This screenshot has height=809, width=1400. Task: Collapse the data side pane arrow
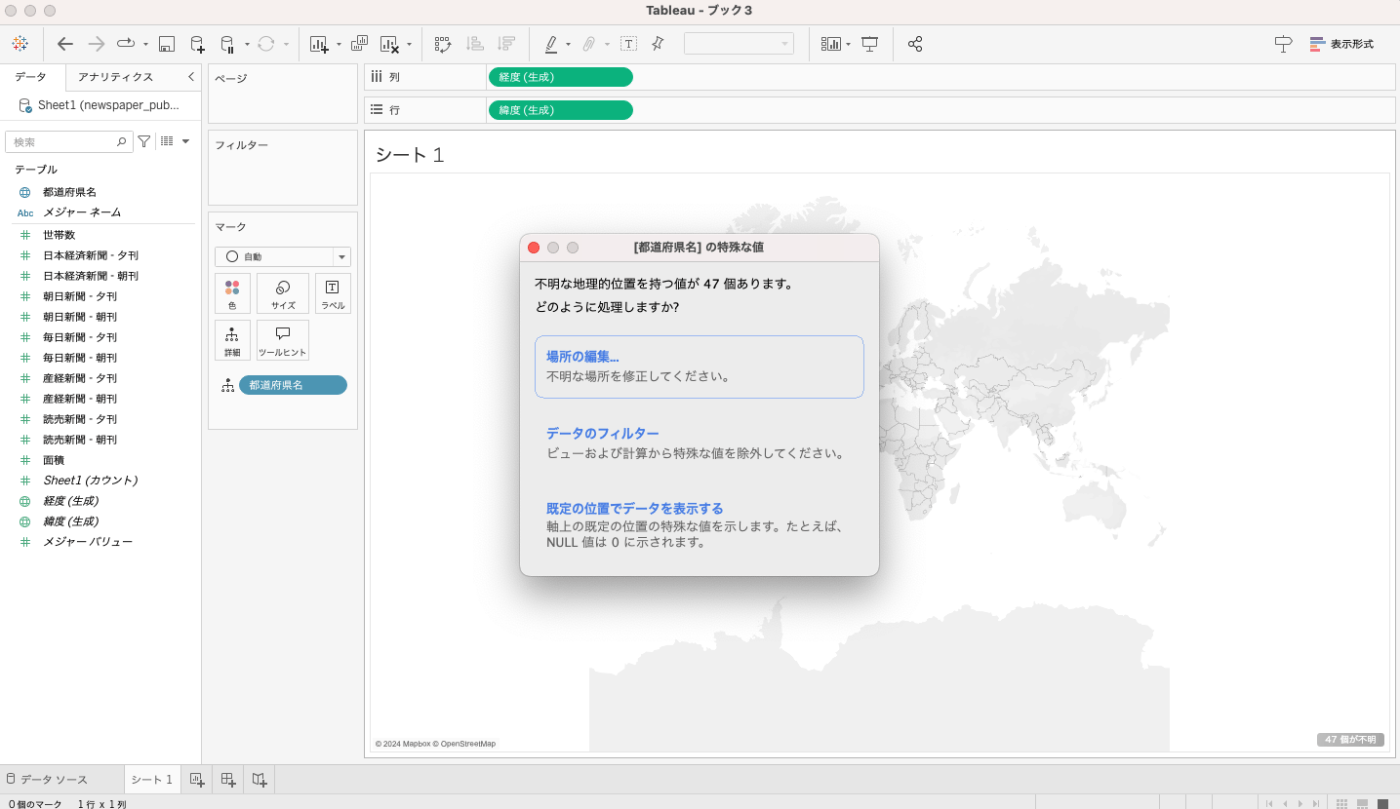(x=191, y=77)
